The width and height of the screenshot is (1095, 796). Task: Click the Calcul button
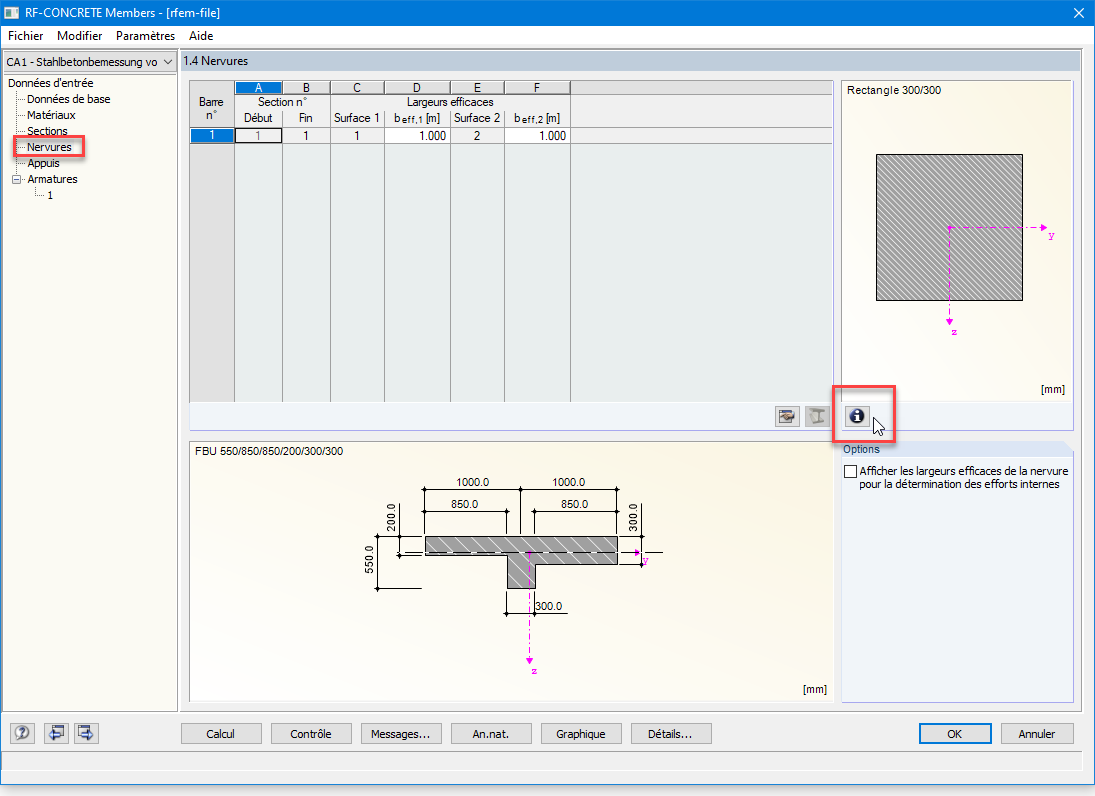click(x=221, y=734)
